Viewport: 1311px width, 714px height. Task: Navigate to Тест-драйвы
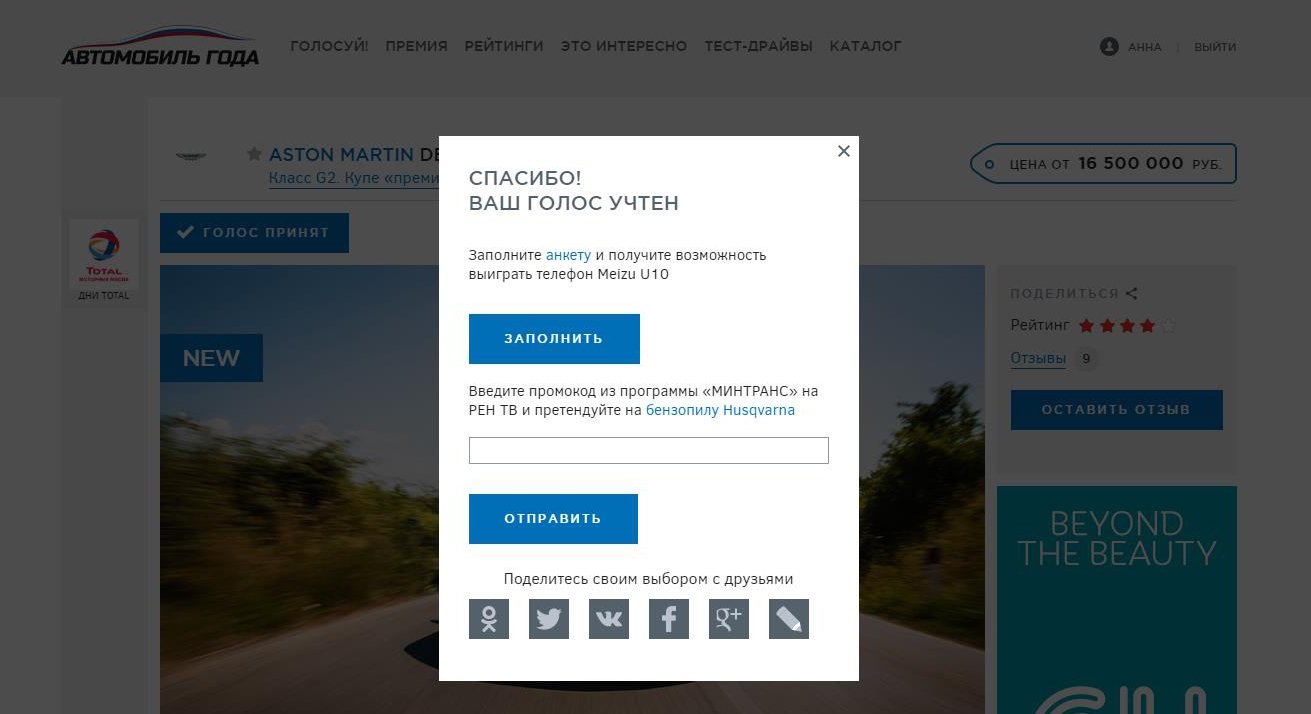pyautogui.click(x=758, y=46)
